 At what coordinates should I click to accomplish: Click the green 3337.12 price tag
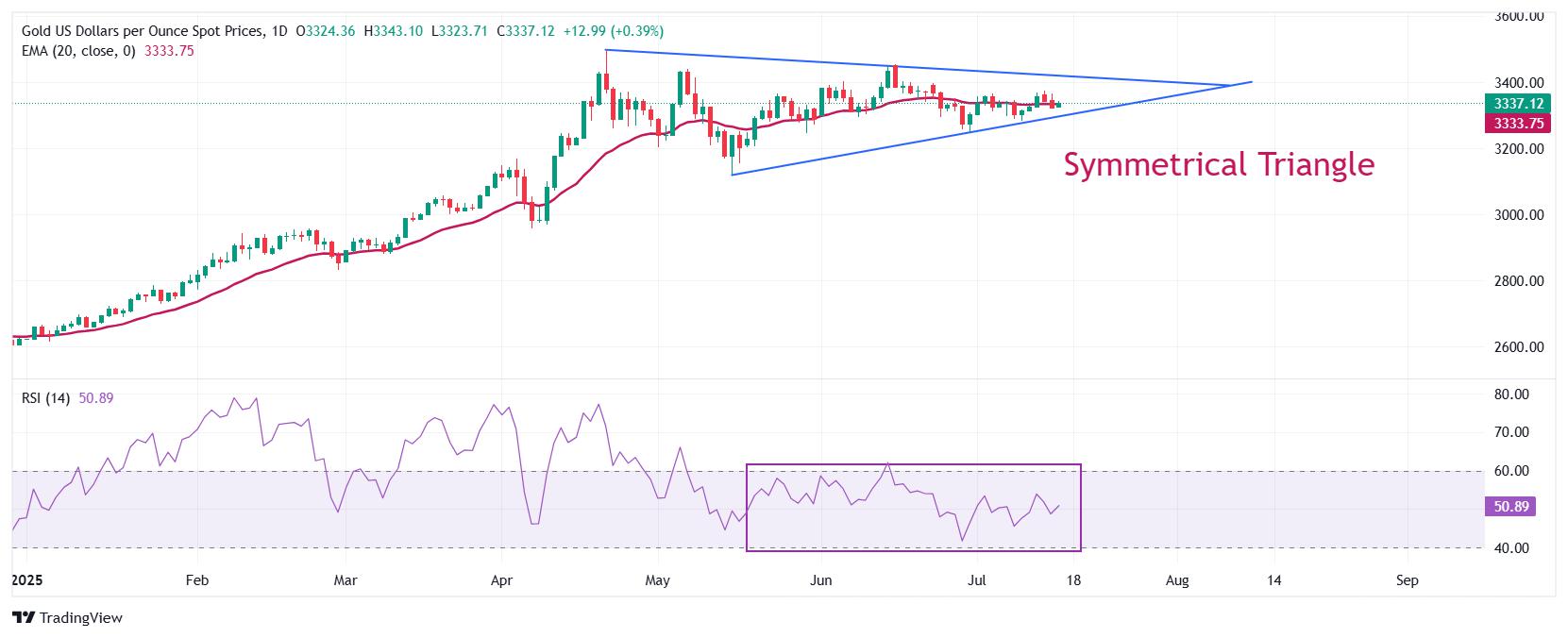tap(1519, 104)
